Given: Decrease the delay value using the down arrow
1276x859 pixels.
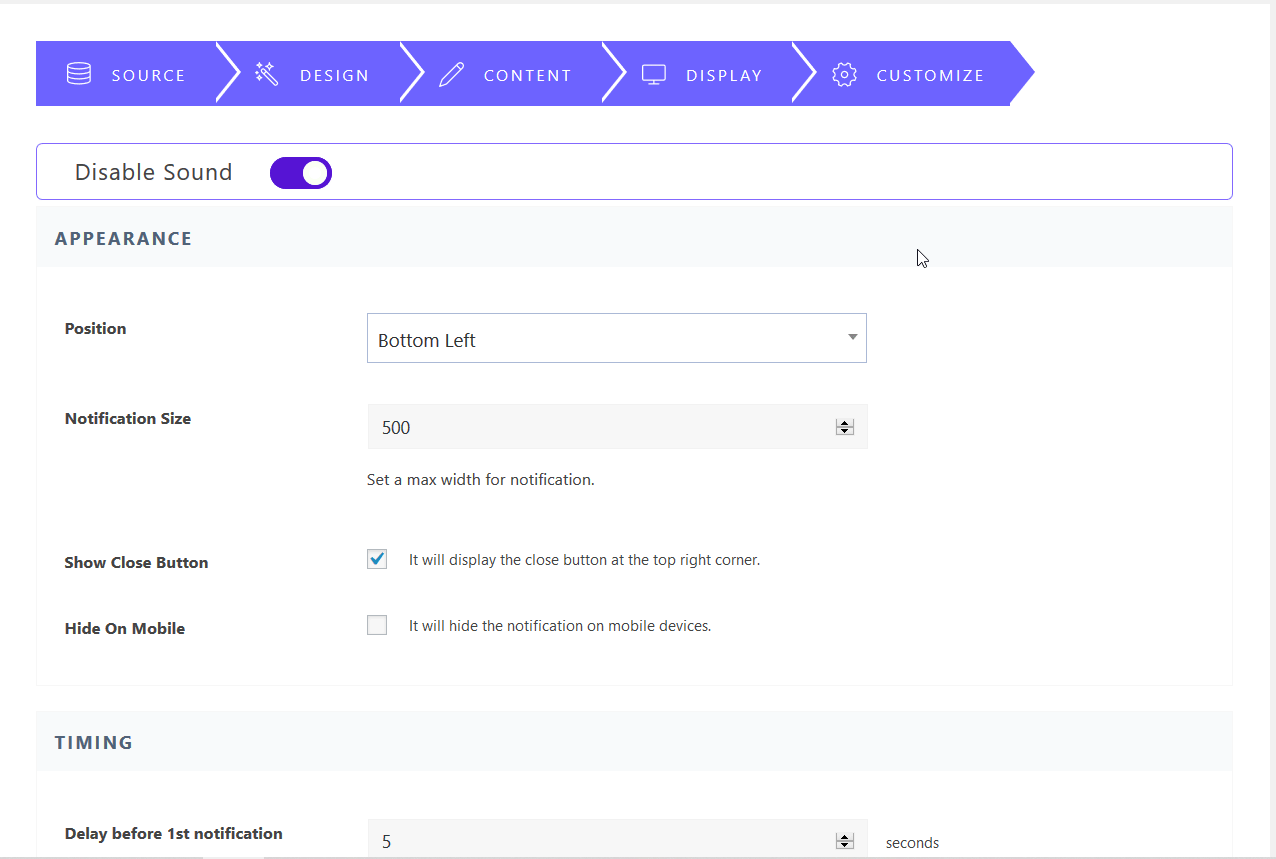Looking at the screenshot, I should pos(845,846).
